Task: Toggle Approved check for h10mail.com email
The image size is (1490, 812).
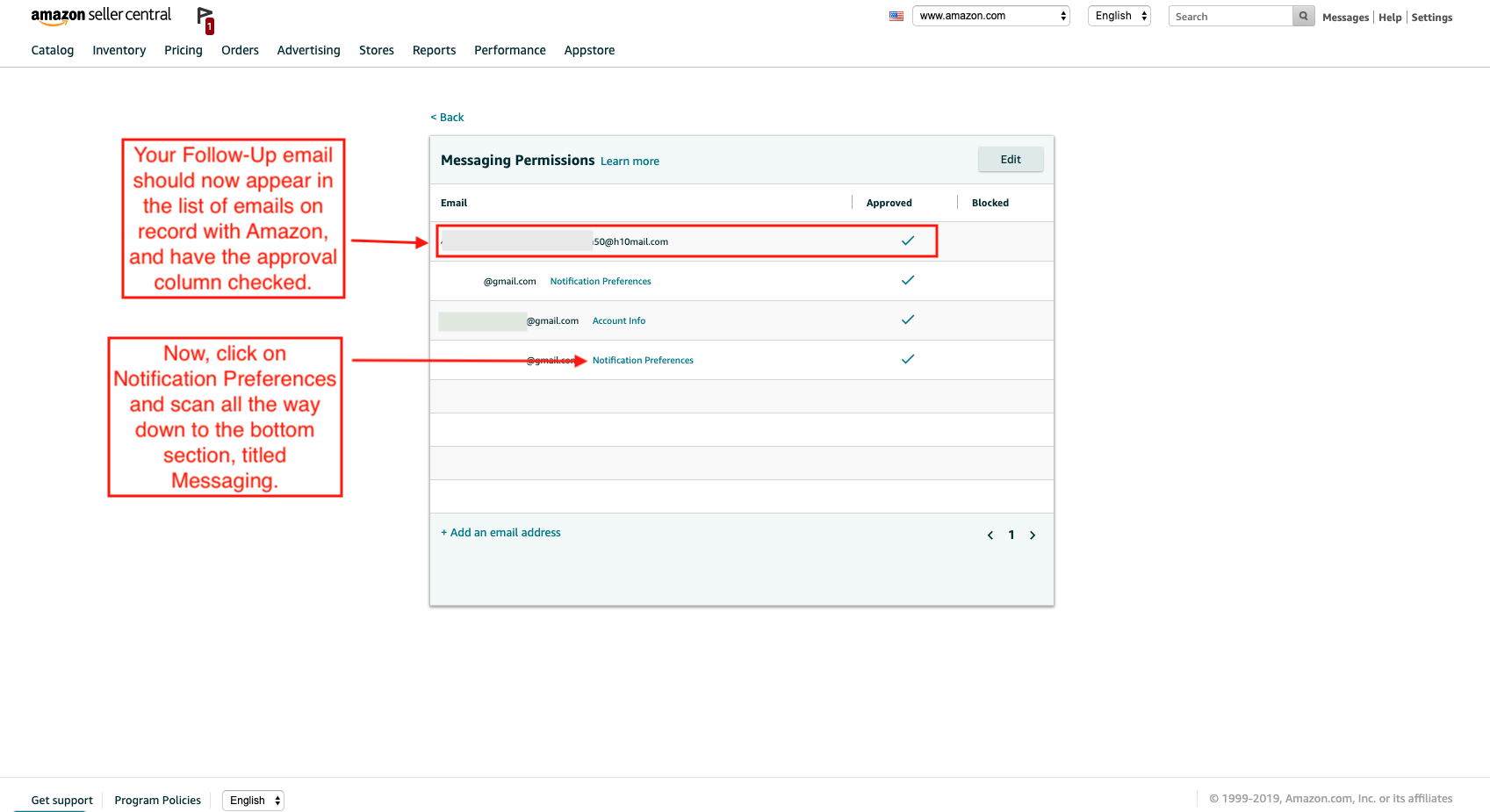Action: coord(908,241)
